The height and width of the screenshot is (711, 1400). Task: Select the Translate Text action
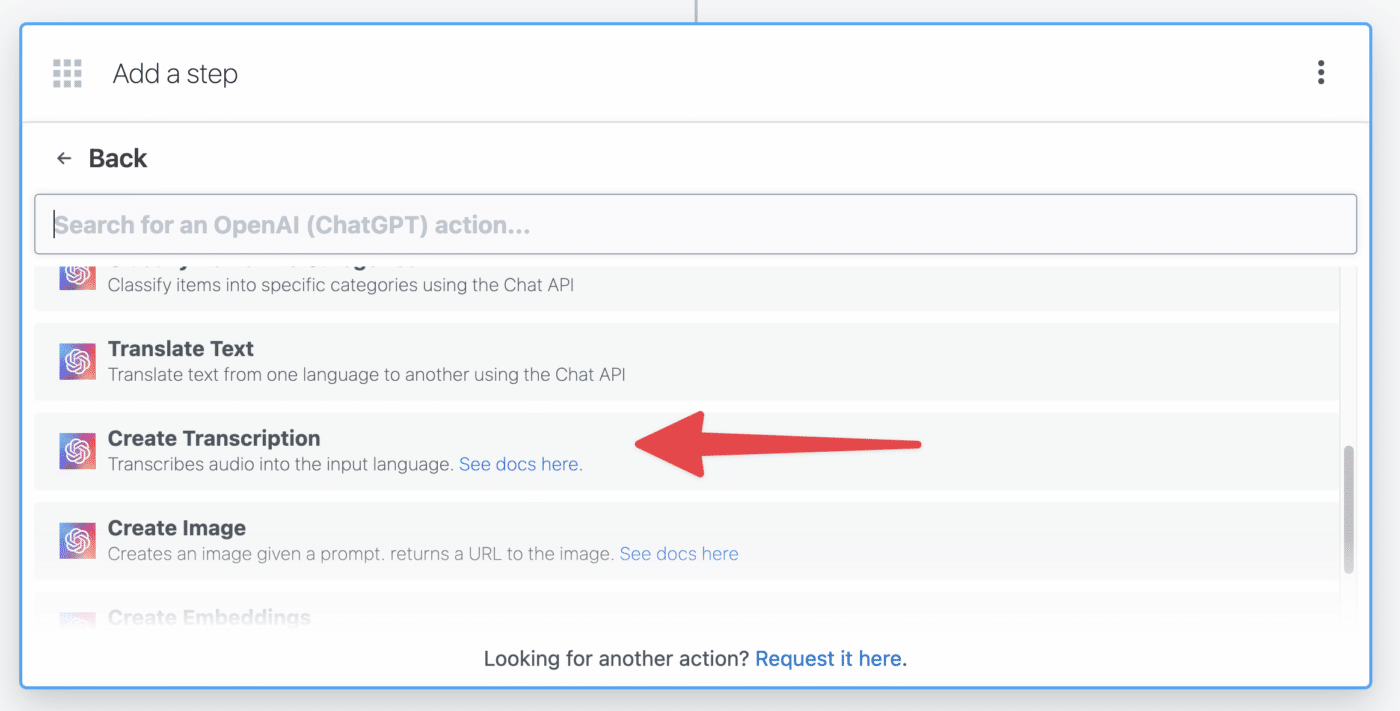pyautogui.click(x=687, y=362)
